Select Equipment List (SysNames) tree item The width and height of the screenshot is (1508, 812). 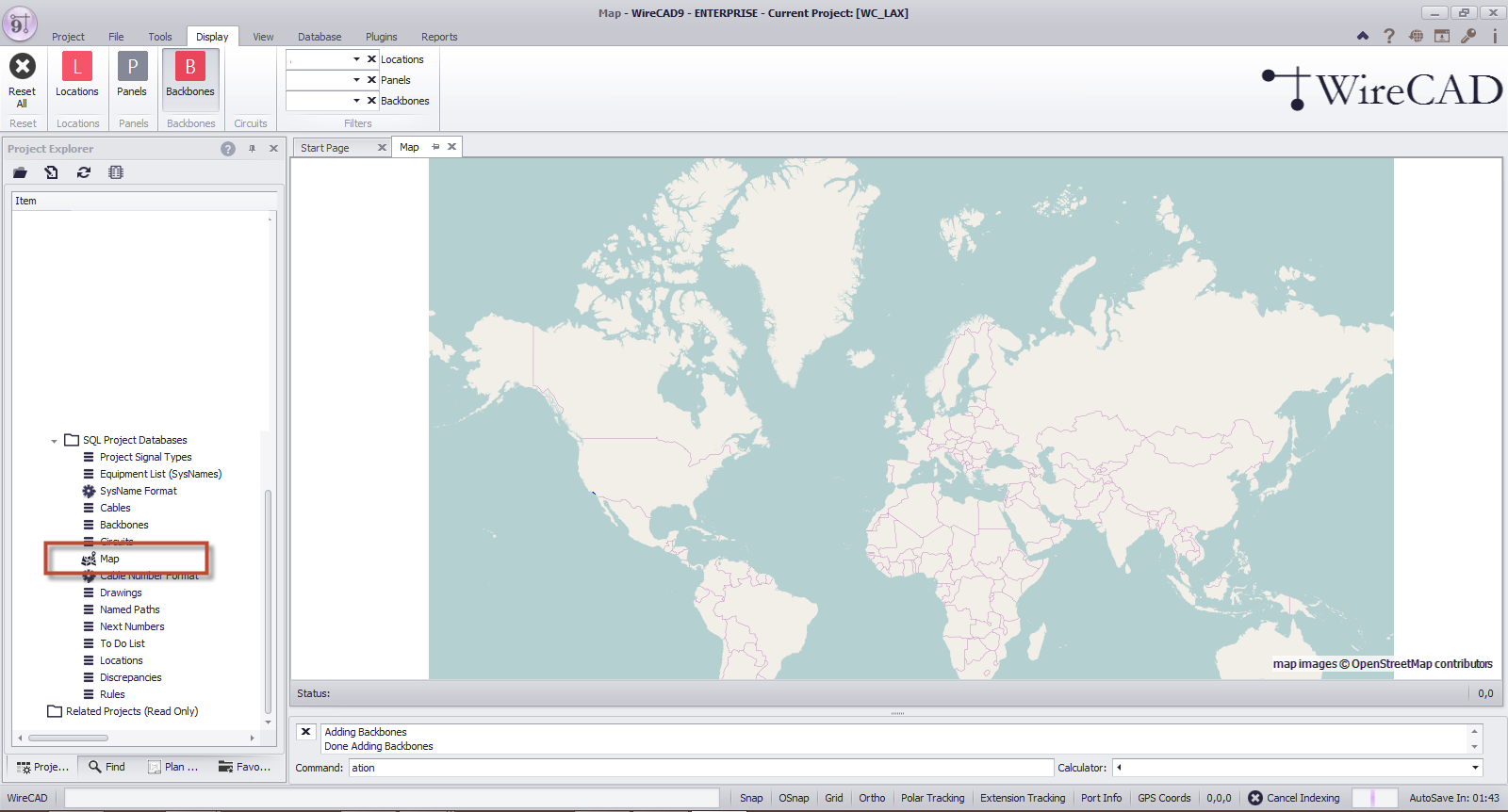(x=161, y=474)
